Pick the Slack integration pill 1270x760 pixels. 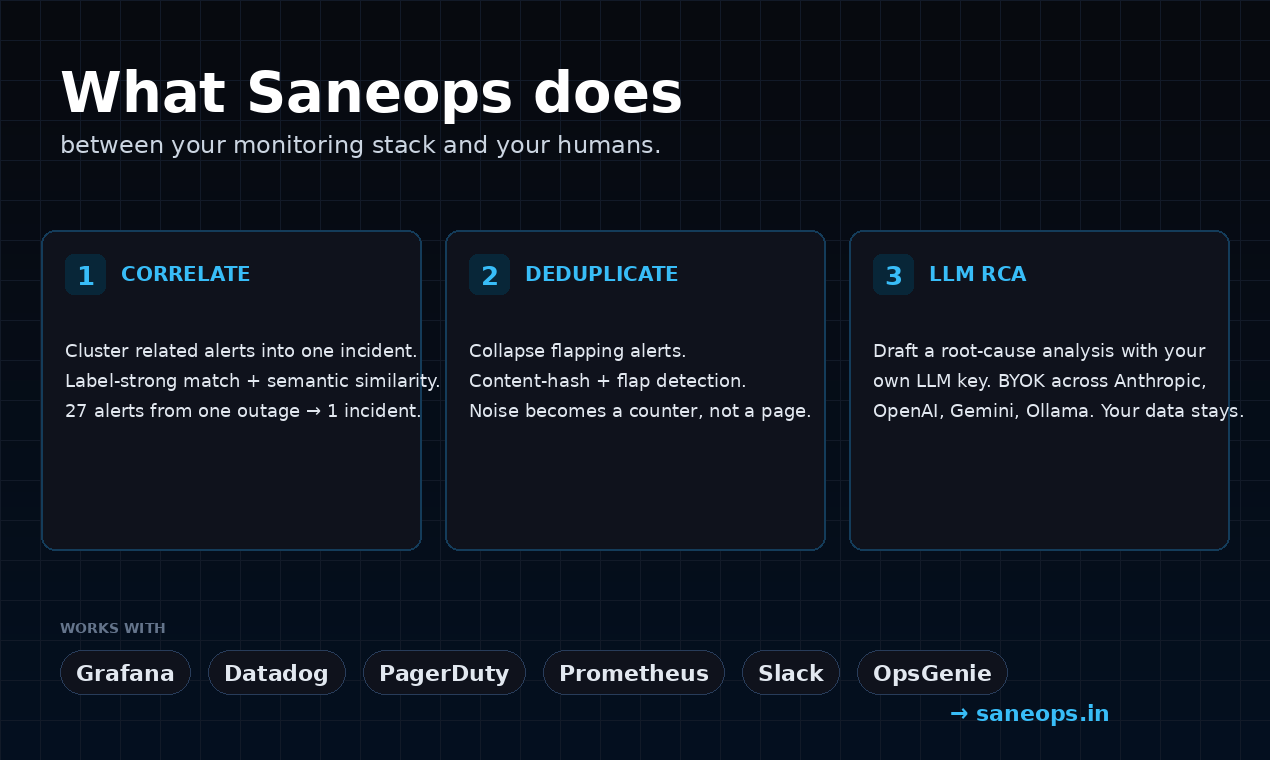coord(791,673)
